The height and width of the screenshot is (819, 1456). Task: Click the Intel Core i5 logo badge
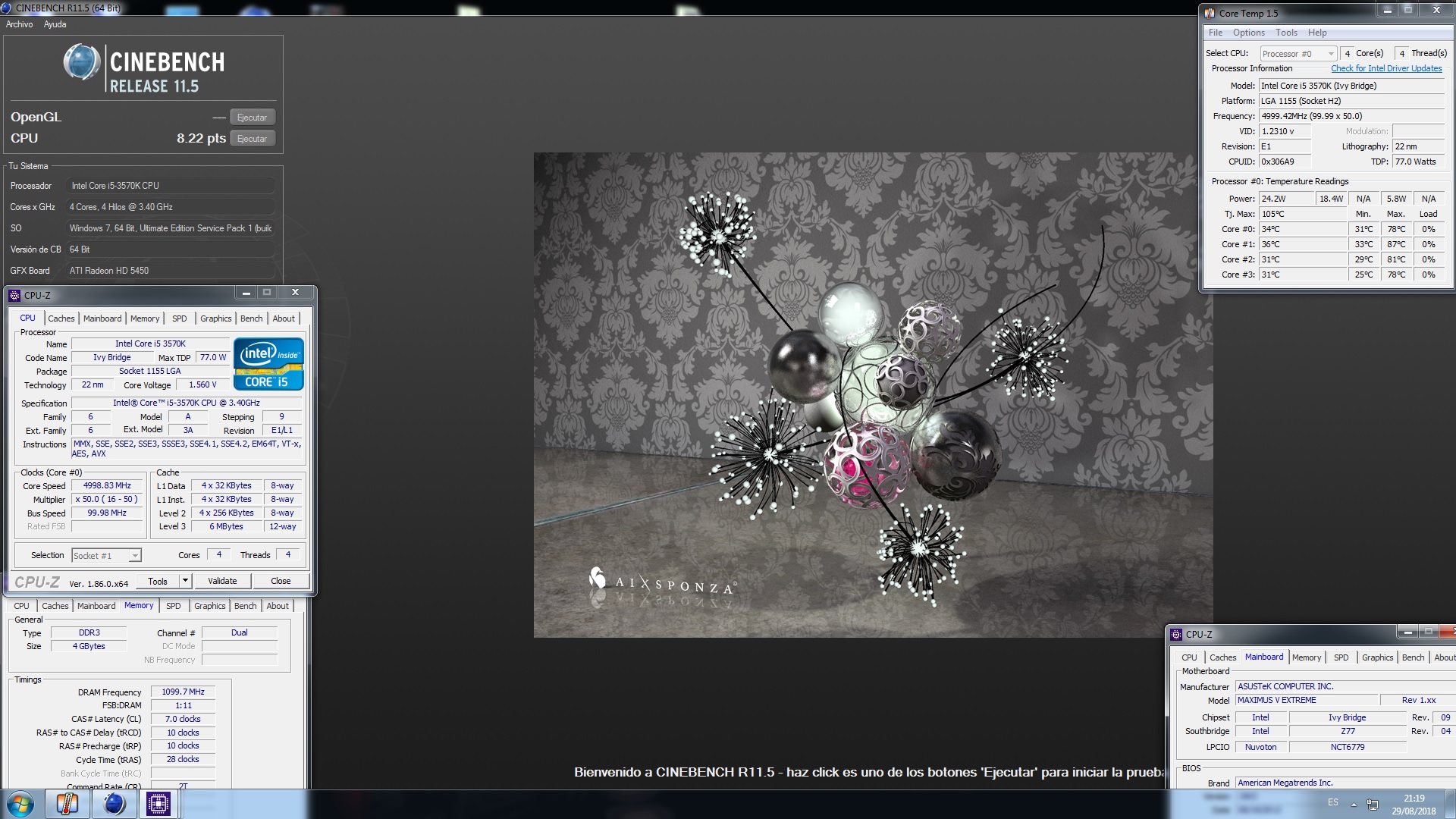(269, 365)
